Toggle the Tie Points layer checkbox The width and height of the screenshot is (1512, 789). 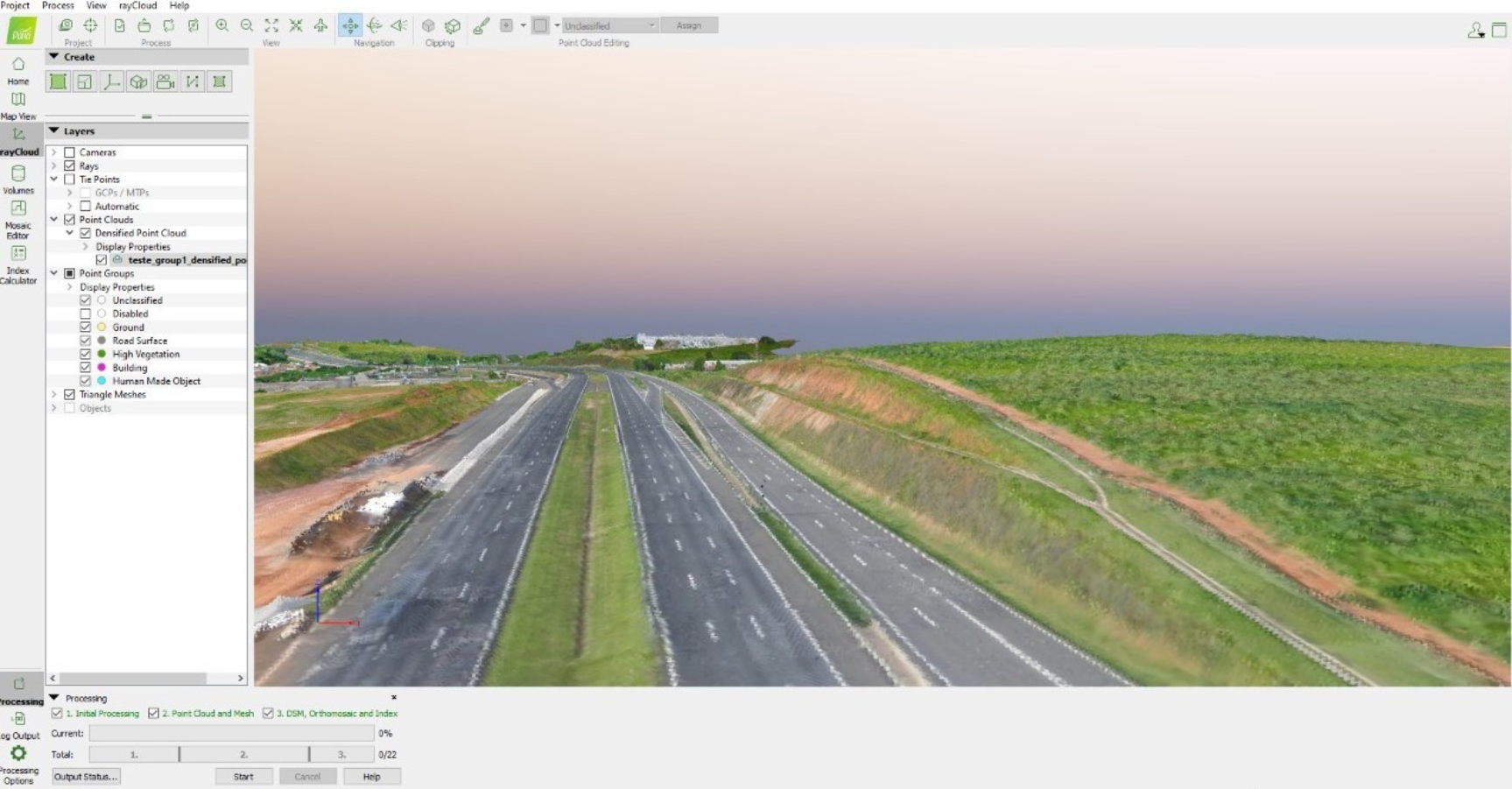pos(70,180)
